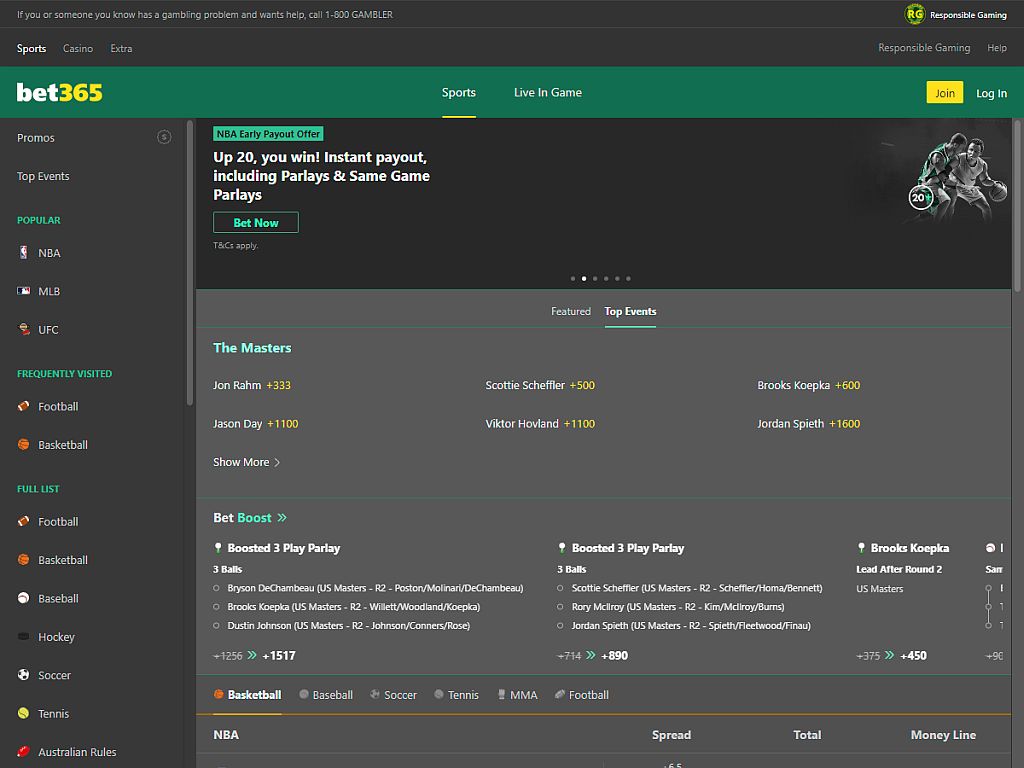Expand Show More under The Masters odds

pos(246,462)
